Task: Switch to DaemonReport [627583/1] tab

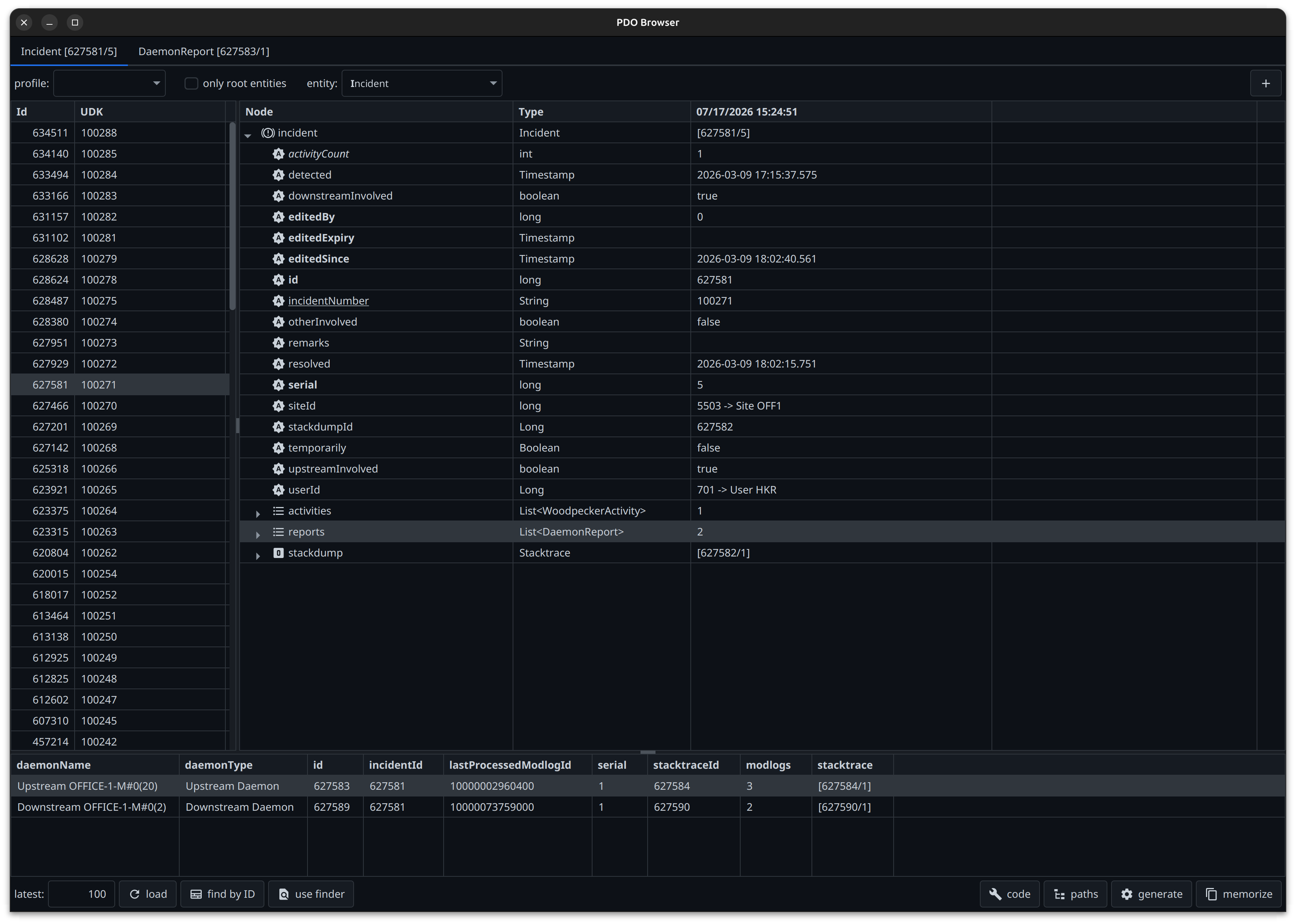Action: [204, 51]
